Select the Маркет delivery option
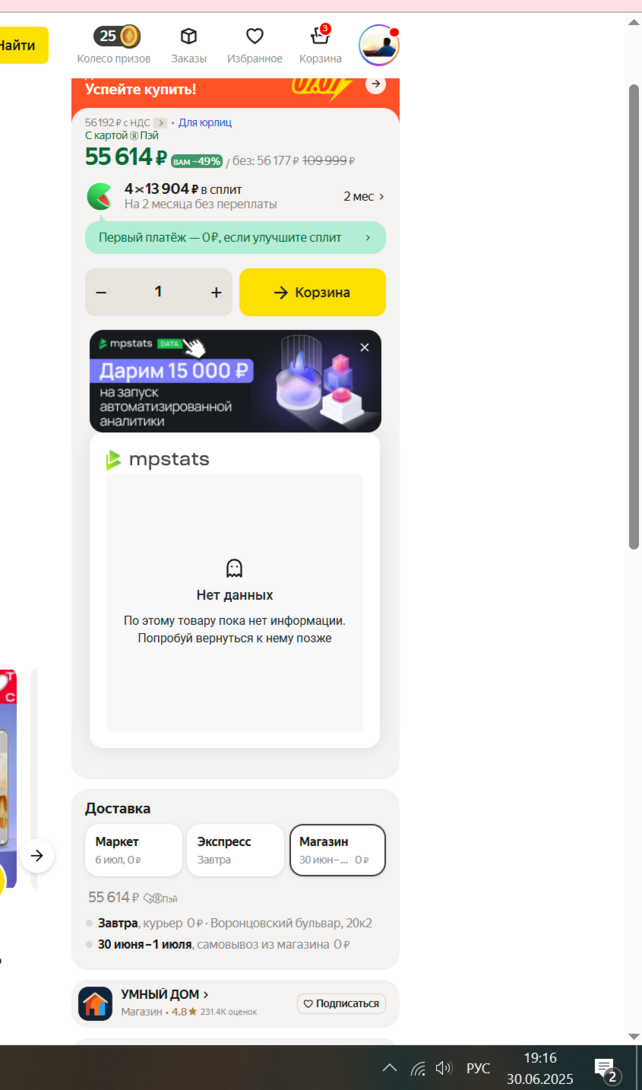This screenshot has height=1090, width=642. (x=133, y=849)
